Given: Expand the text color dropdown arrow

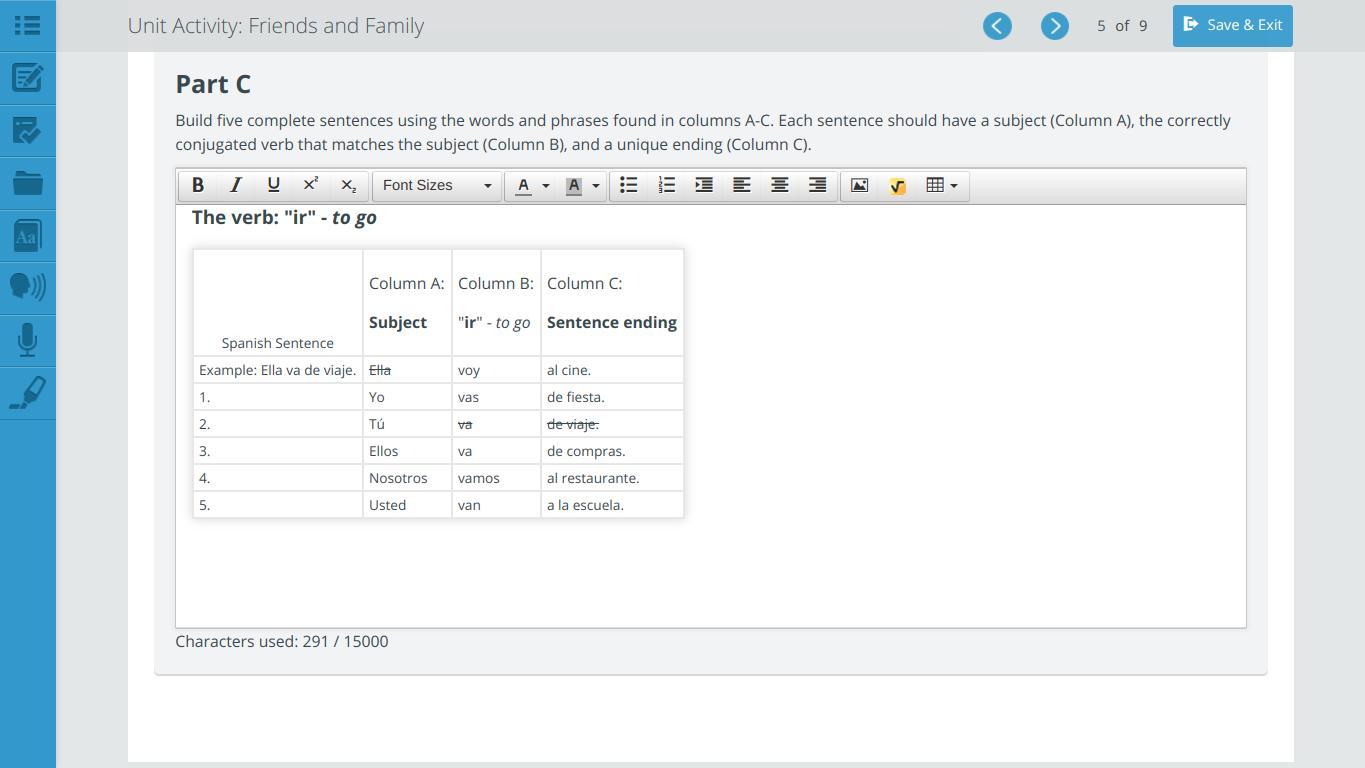Looking at the screenshot, I should point(546,186).
